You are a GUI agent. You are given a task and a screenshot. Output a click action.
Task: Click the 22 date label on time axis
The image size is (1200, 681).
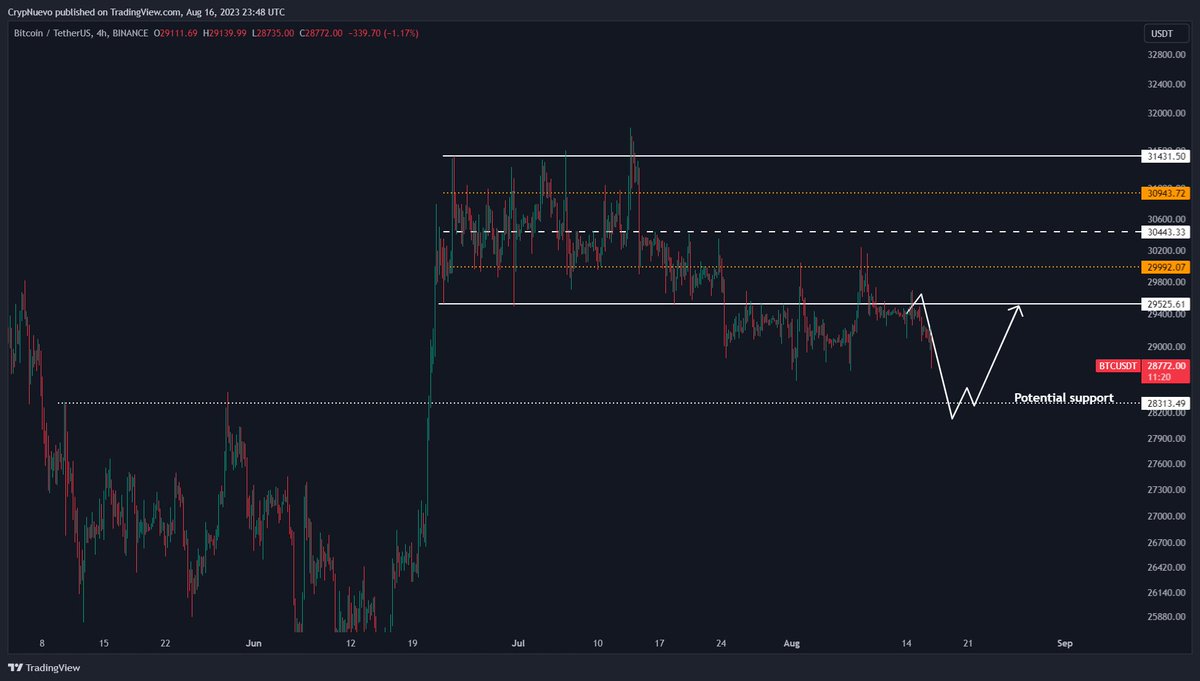[166, 643]
